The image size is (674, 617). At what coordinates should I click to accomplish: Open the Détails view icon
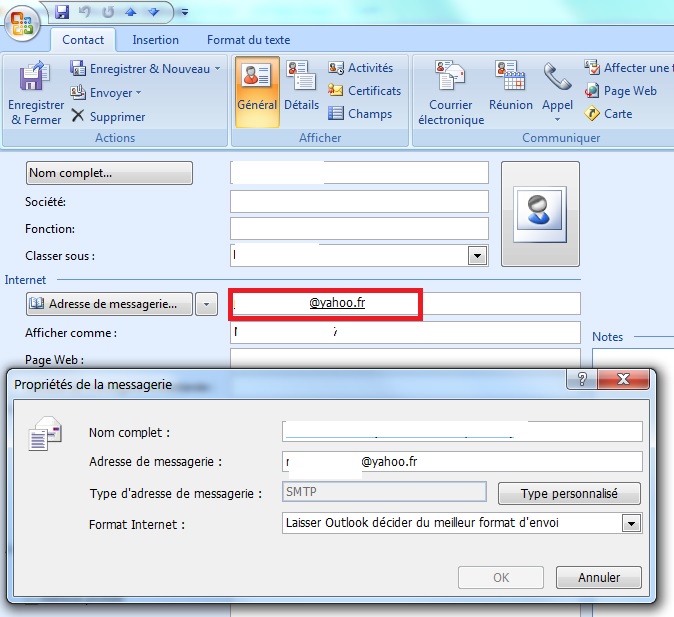click(301, 76)
